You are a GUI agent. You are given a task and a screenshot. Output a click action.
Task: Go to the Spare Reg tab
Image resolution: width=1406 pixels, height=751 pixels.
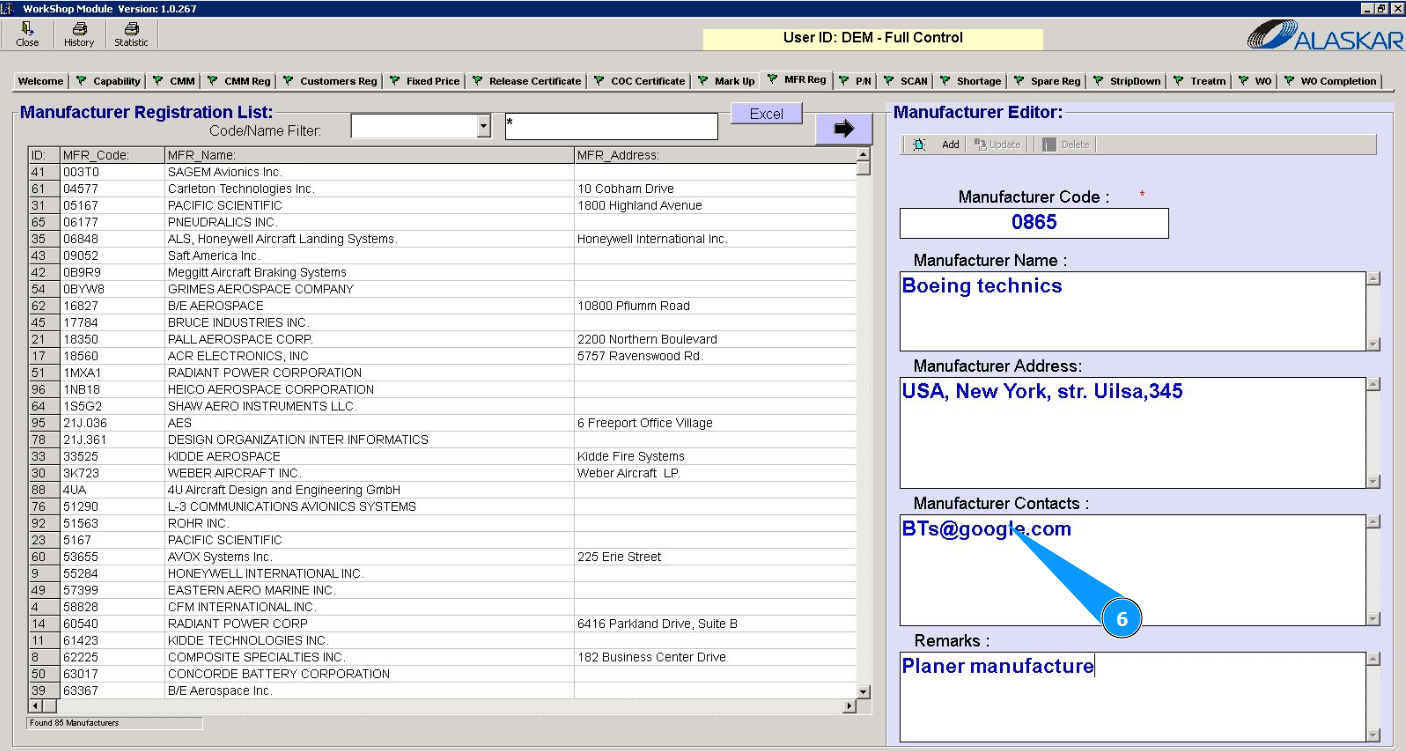1048,81
